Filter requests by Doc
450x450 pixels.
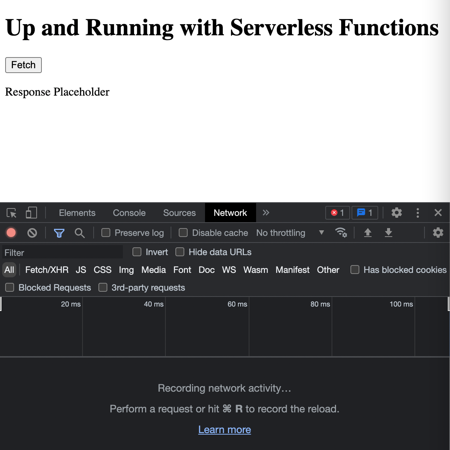point(207,270)
